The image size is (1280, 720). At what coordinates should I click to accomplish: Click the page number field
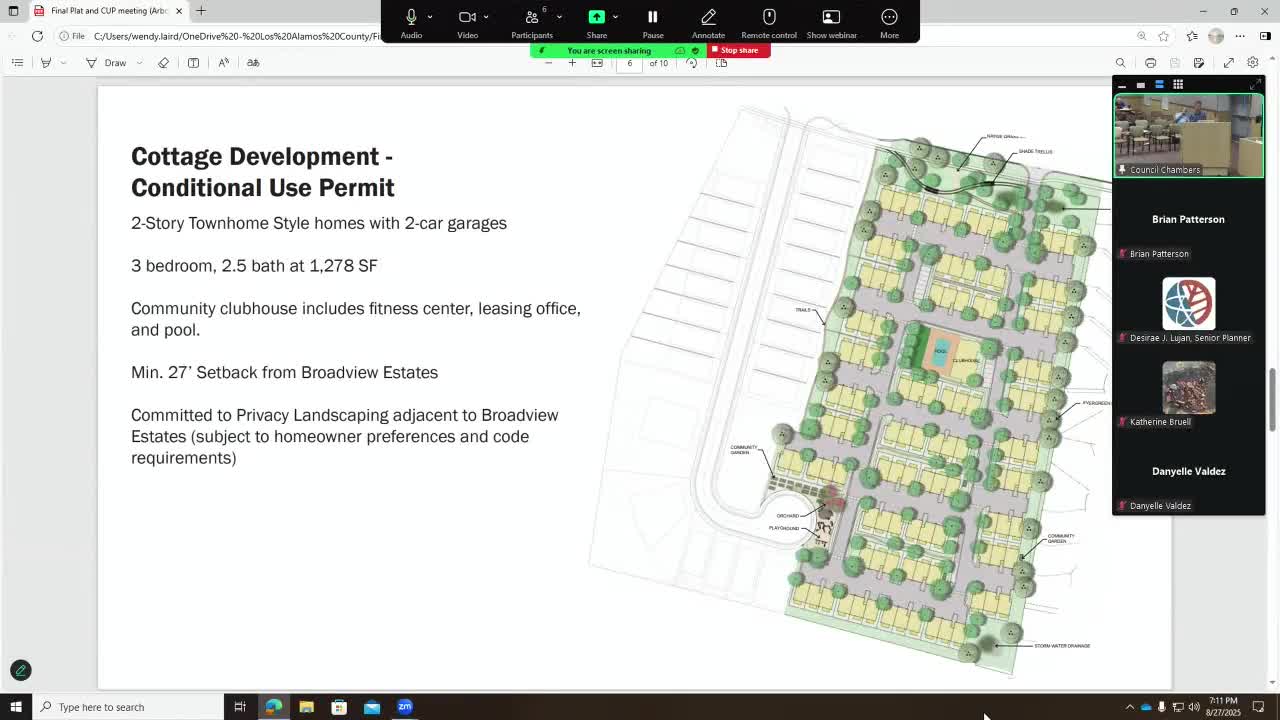(630, 63)
